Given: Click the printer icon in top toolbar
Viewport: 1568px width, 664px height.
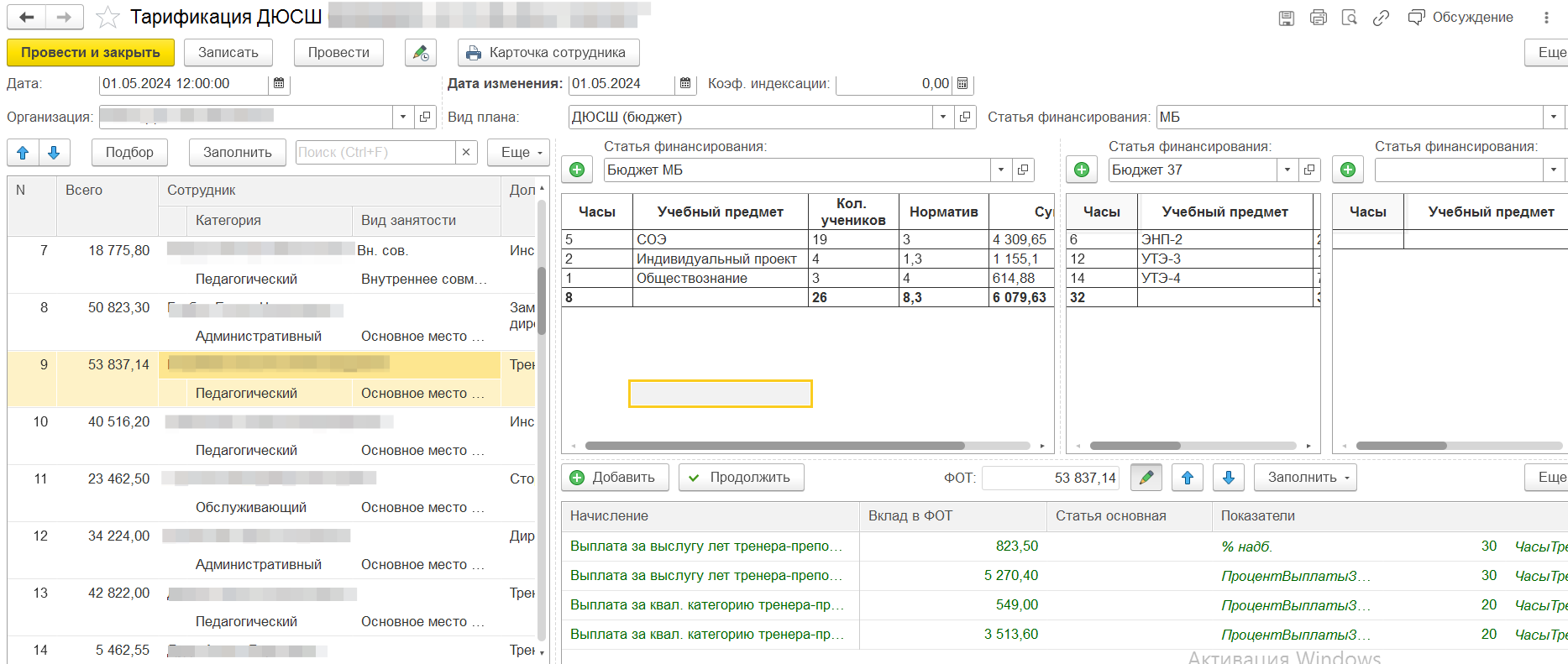Looking at the screenshot, I should [1318, 18].
